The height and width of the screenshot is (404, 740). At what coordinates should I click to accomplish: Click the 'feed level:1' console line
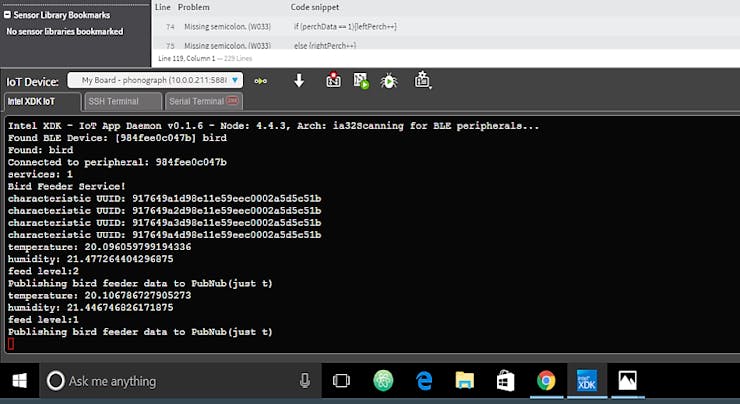43,320
